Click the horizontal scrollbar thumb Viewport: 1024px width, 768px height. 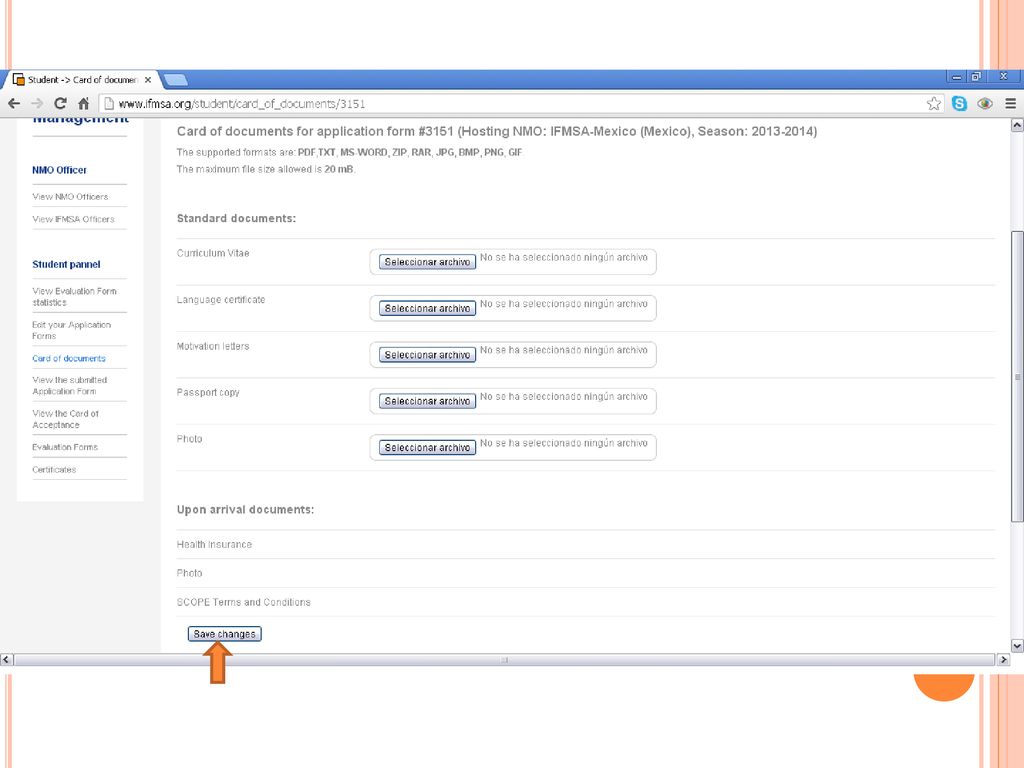coord(504,660)
